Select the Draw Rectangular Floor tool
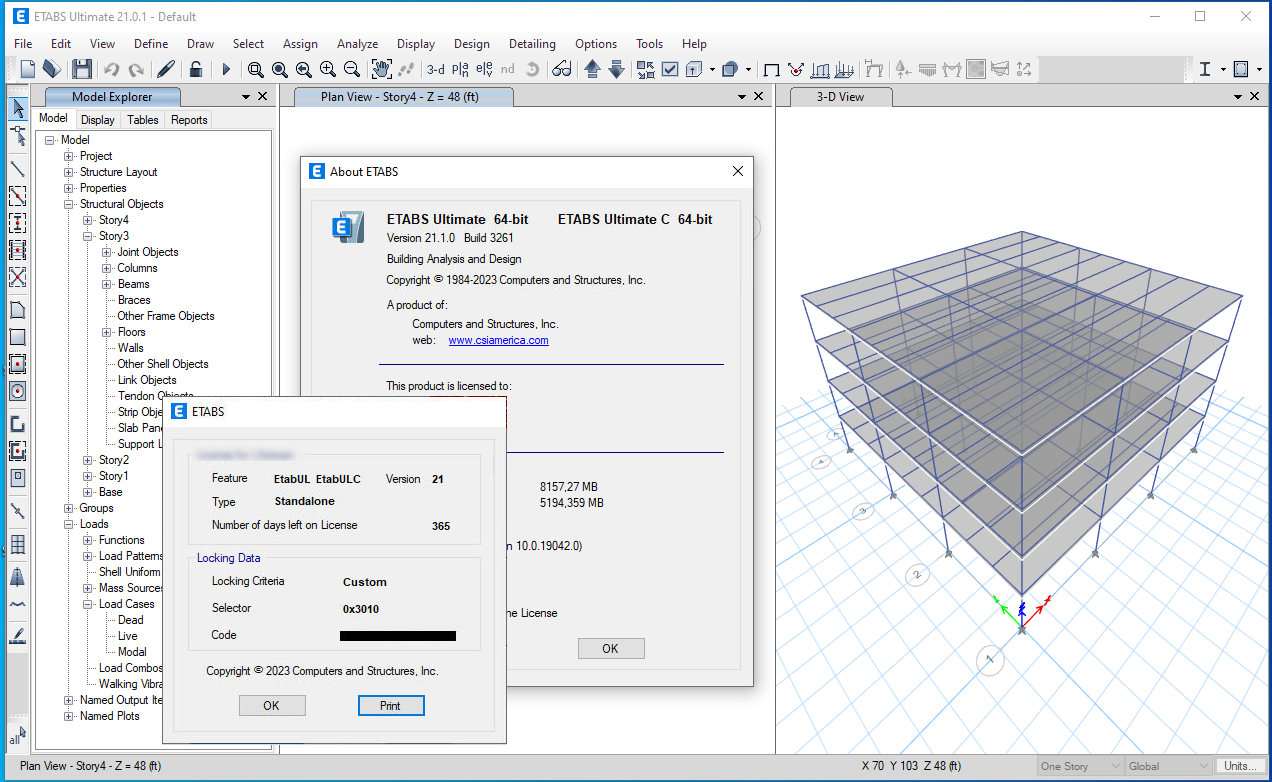This screenshot has height=782, width=1272. click(18, 337)
